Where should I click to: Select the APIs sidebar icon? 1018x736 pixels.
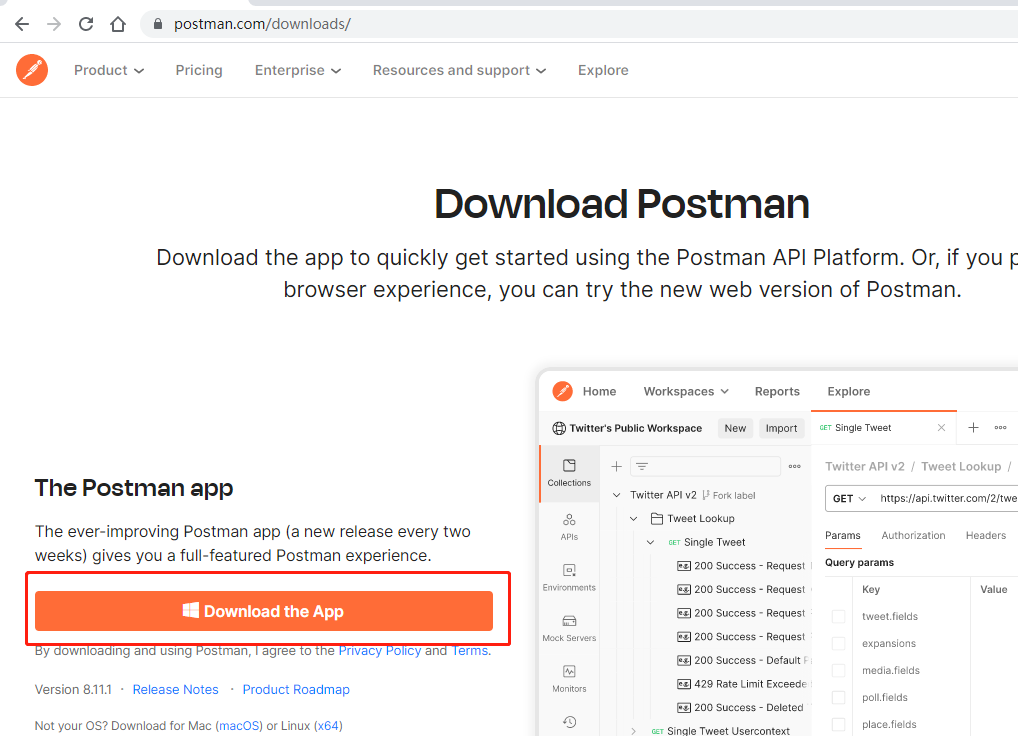pos(569,526)
